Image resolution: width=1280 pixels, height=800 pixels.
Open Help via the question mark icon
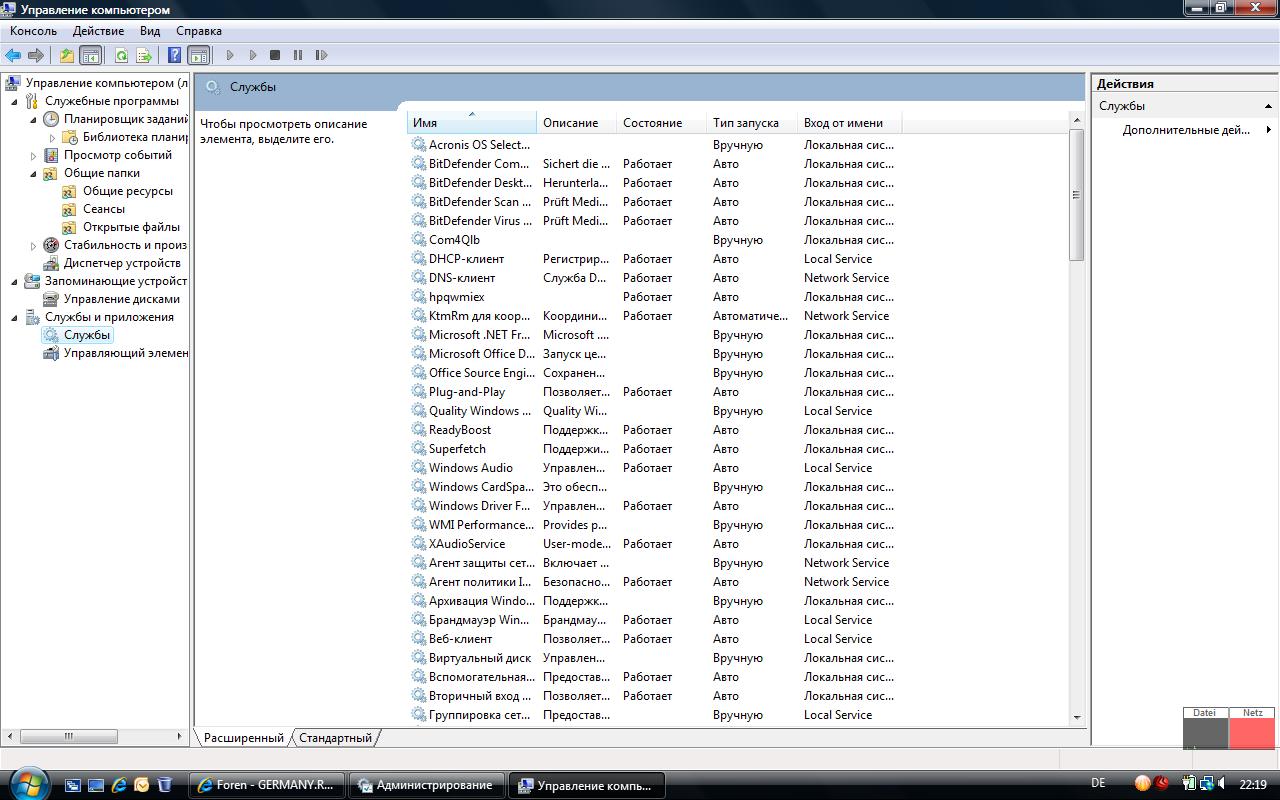[x=175, y=55]
